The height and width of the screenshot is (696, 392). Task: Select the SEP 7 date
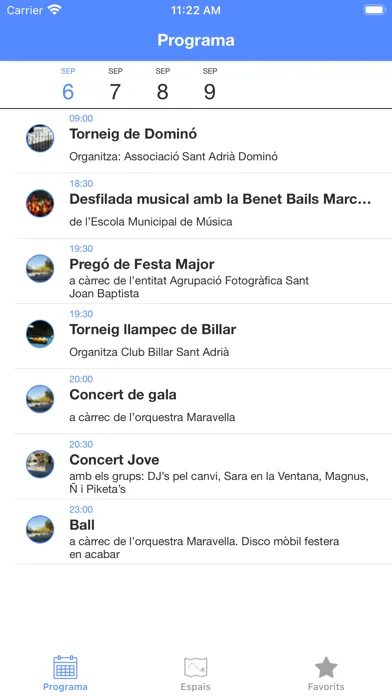(115, 85)
